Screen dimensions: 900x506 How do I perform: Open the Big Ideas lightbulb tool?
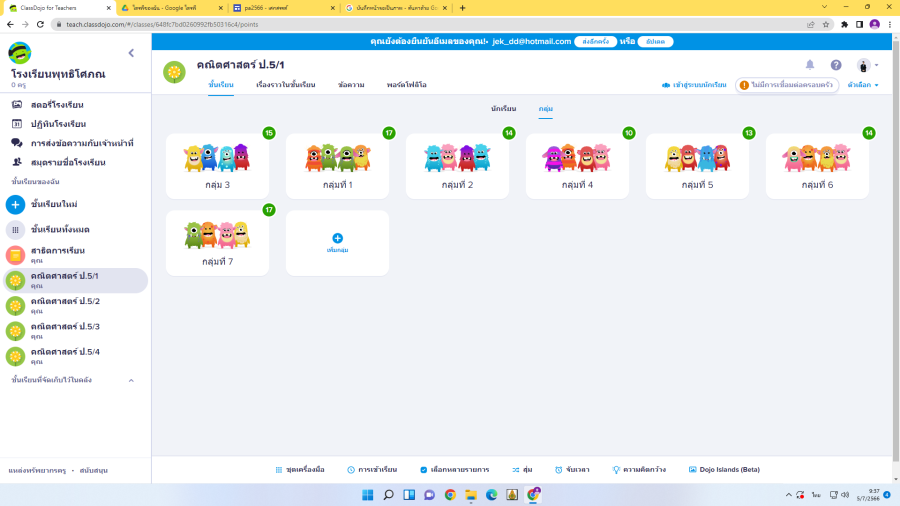click(639, 469)
